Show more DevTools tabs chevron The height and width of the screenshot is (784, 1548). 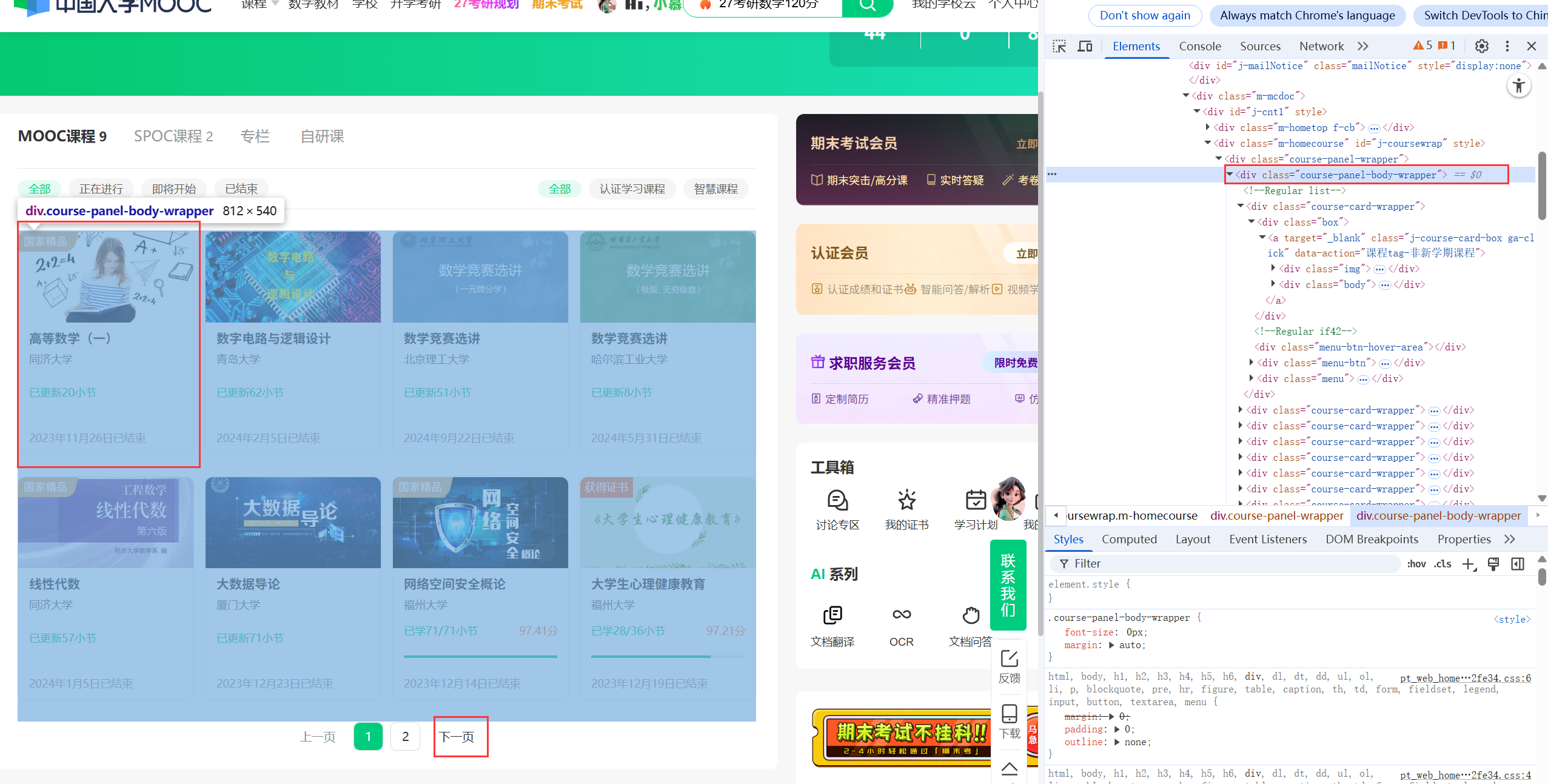(x=1363, y=46)
